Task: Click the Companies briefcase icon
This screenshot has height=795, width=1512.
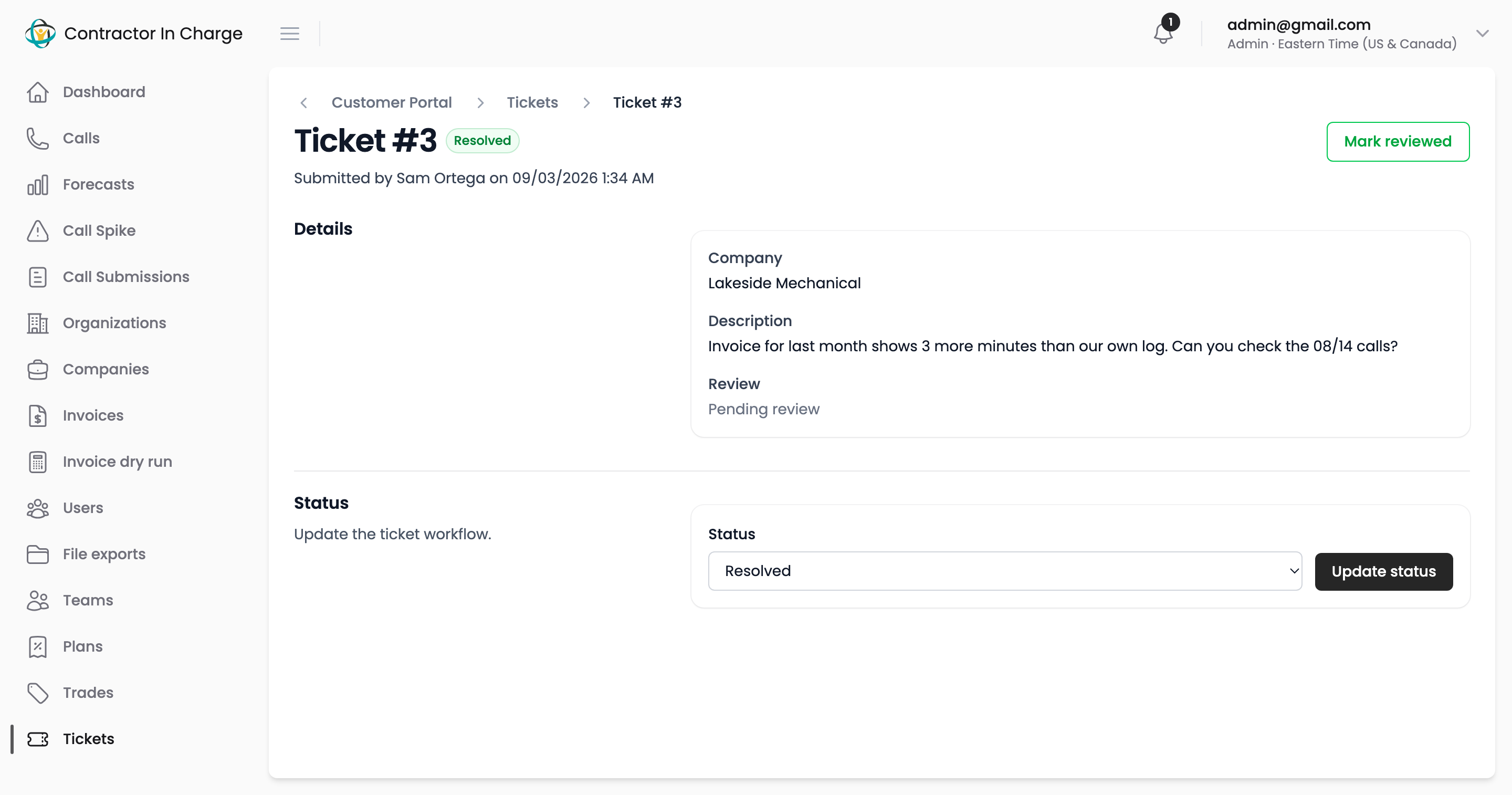Action: [38, 369]
